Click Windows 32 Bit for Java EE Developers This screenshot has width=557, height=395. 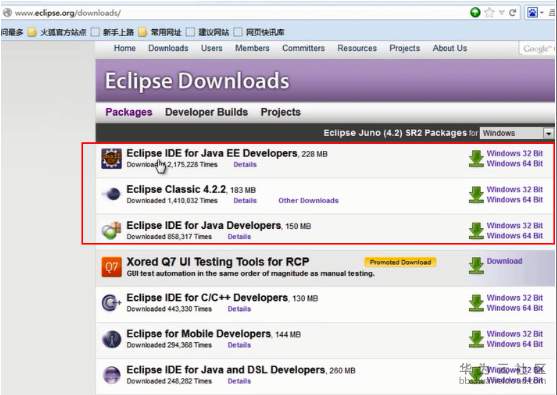pyautogui.click(x=515, y=153)
